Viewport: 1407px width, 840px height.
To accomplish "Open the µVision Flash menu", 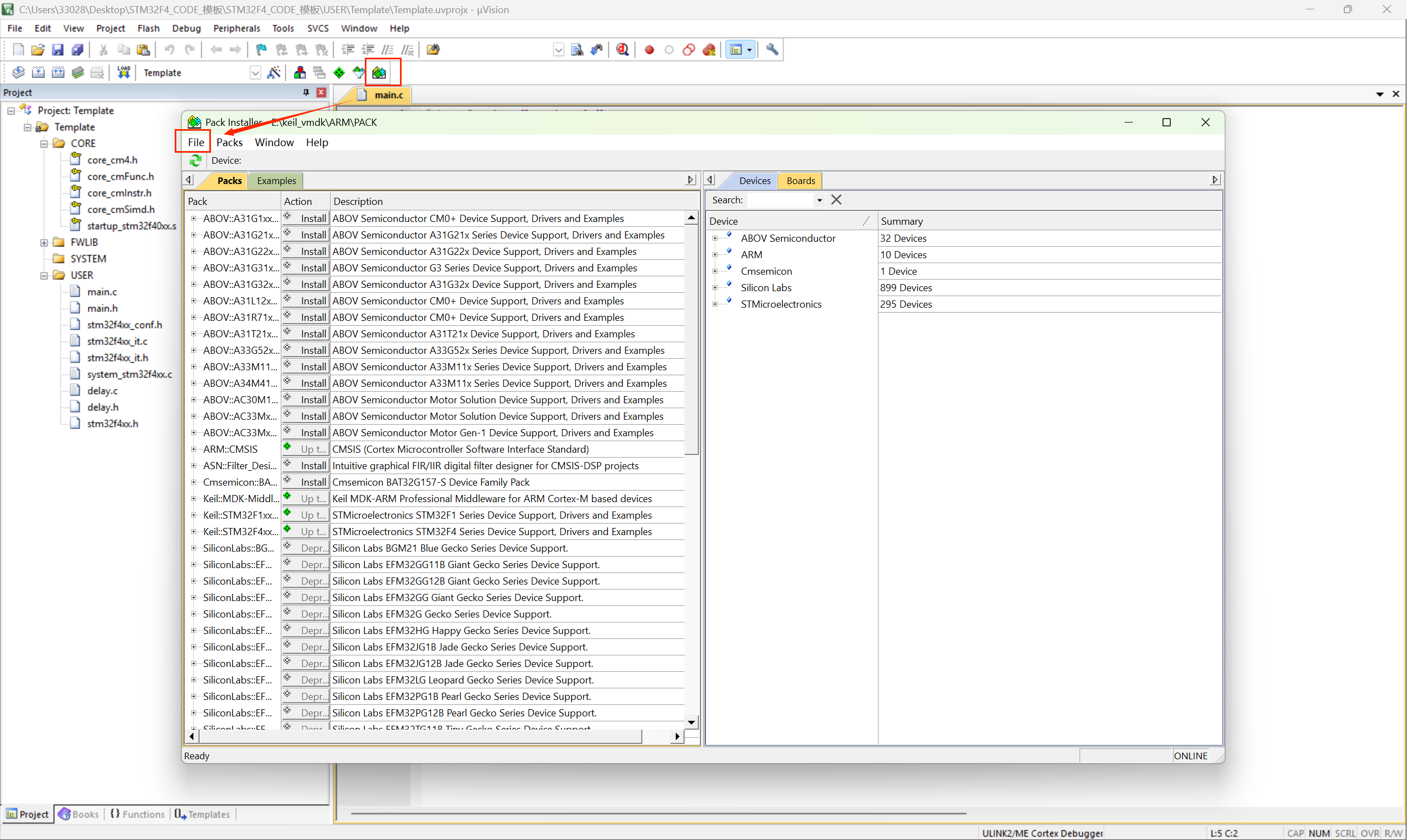I will 148,29.
